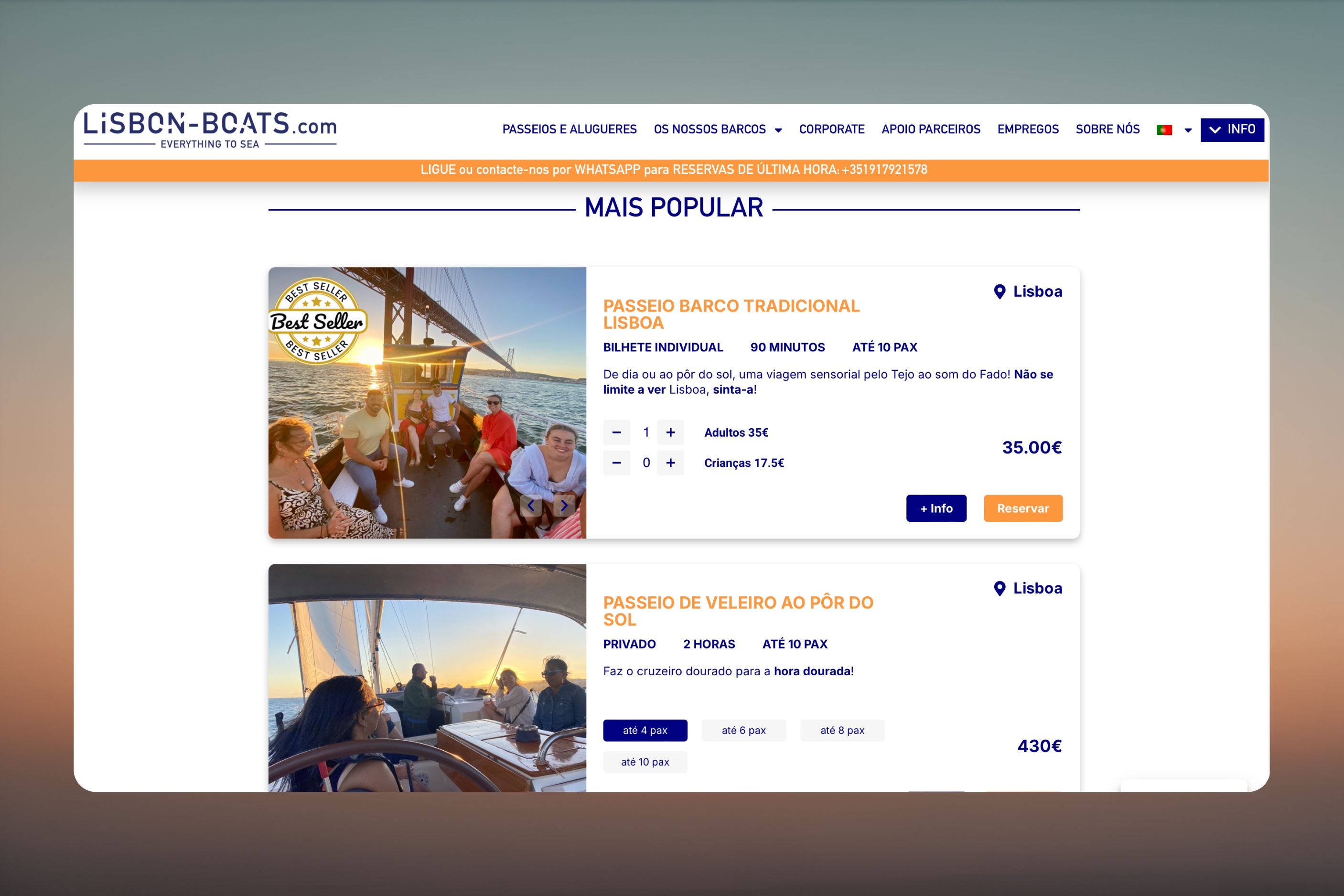Image resolution: width=1344 pixels, height=896 pixels.
Task: Select the até 6 pax option
Action: (744, 730)
